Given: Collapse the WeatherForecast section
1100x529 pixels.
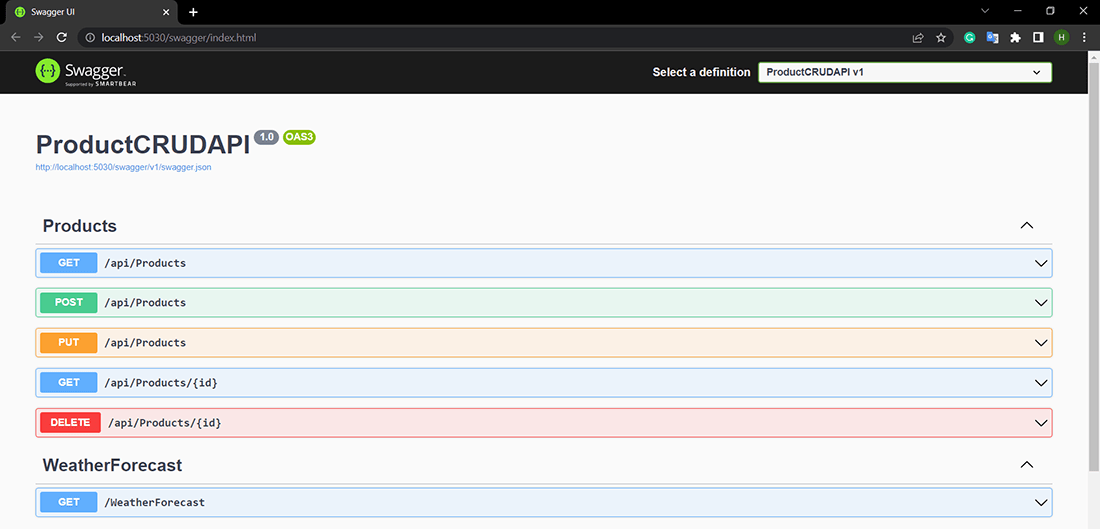Looking at the screenshot, I should pos(1026,465).
